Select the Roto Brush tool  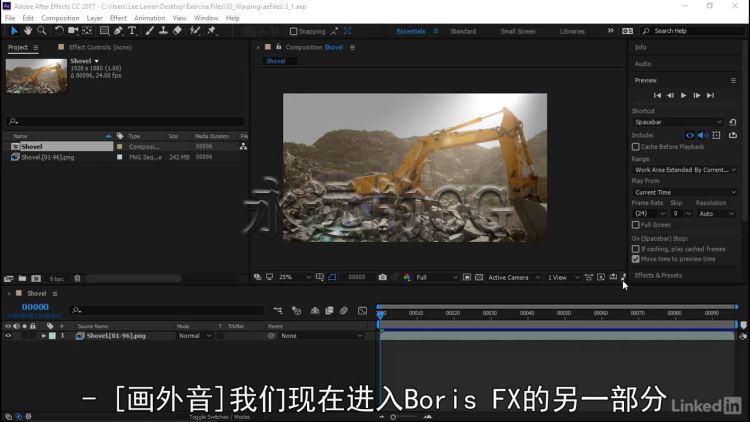[x=195, y=31]
